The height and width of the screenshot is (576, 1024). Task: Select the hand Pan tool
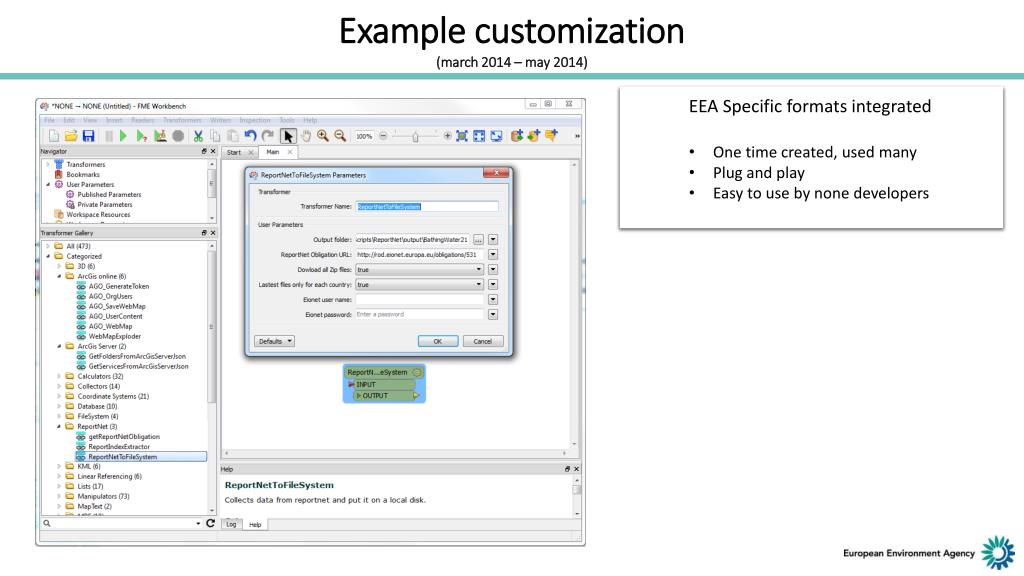(x=306, y=136)
